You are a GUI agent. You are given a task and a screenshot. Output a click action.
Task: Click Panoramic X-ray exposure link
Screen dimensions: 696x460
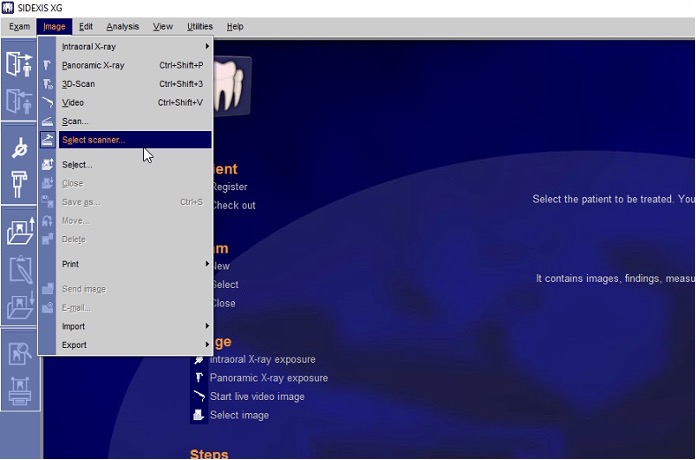pyautogui.click(x=269, y=378)
